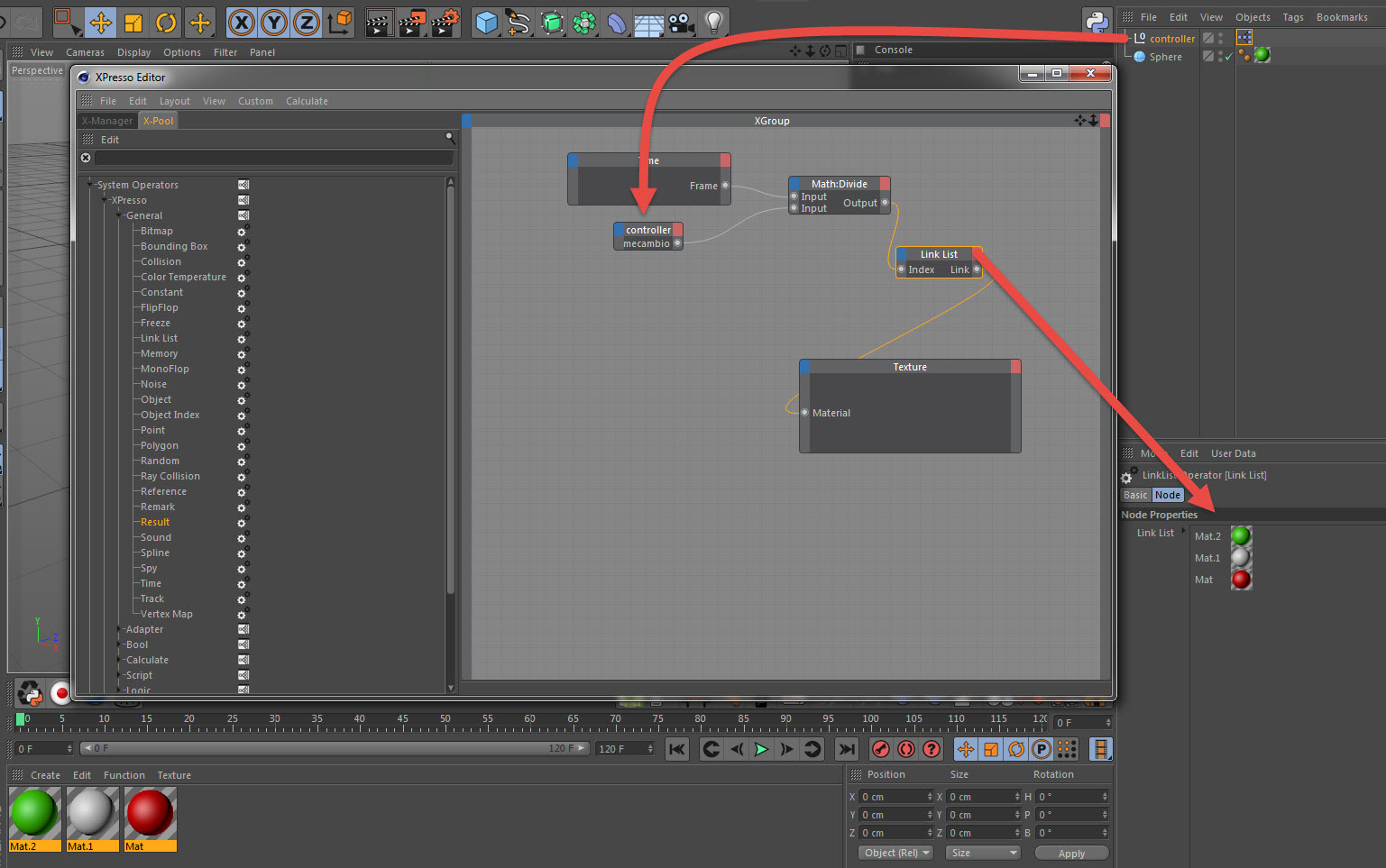This screenshot has height=868, width=1386.
Task: Select the green material tag on Sphere
Action: tap(1262, 56)
